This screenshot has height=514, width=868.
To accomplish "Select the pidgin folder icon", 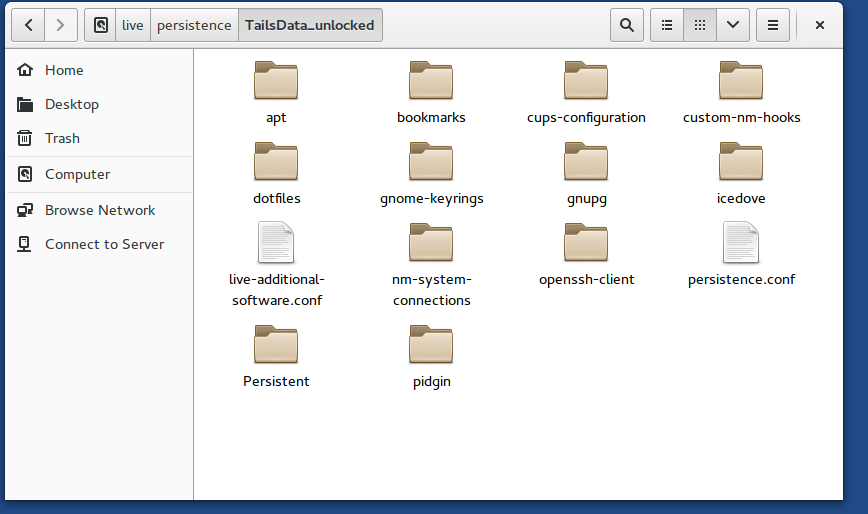I will point(431,344).
